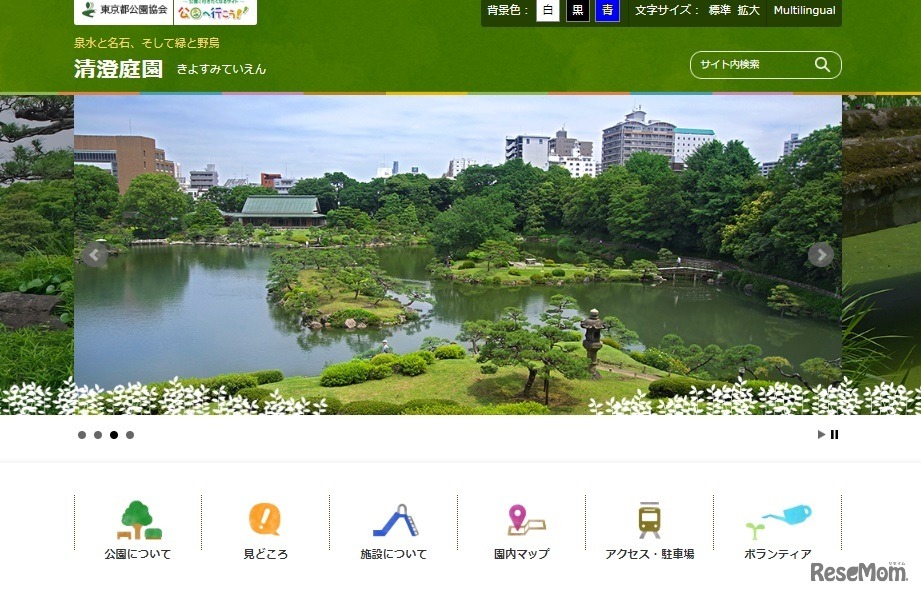Open the 園内マップ map pin icon
The width and height of the screenshot is (921, 595).
point(526,520)
